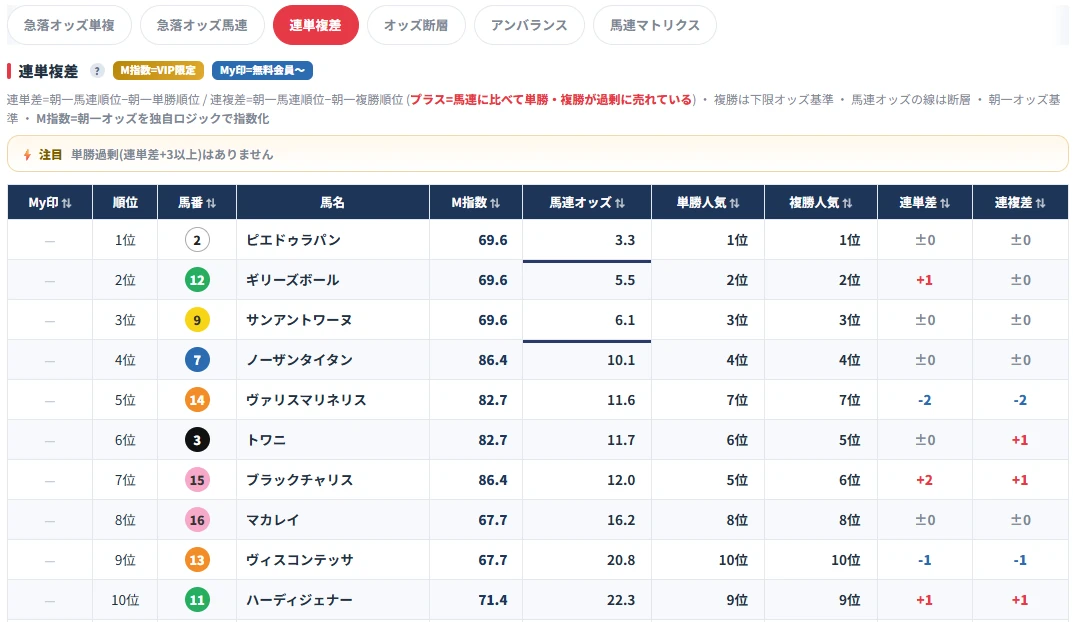Viewport: 1073px width, 622px height.
Task: Click horse name ブラックチャリス
Action: coord(299,480)
